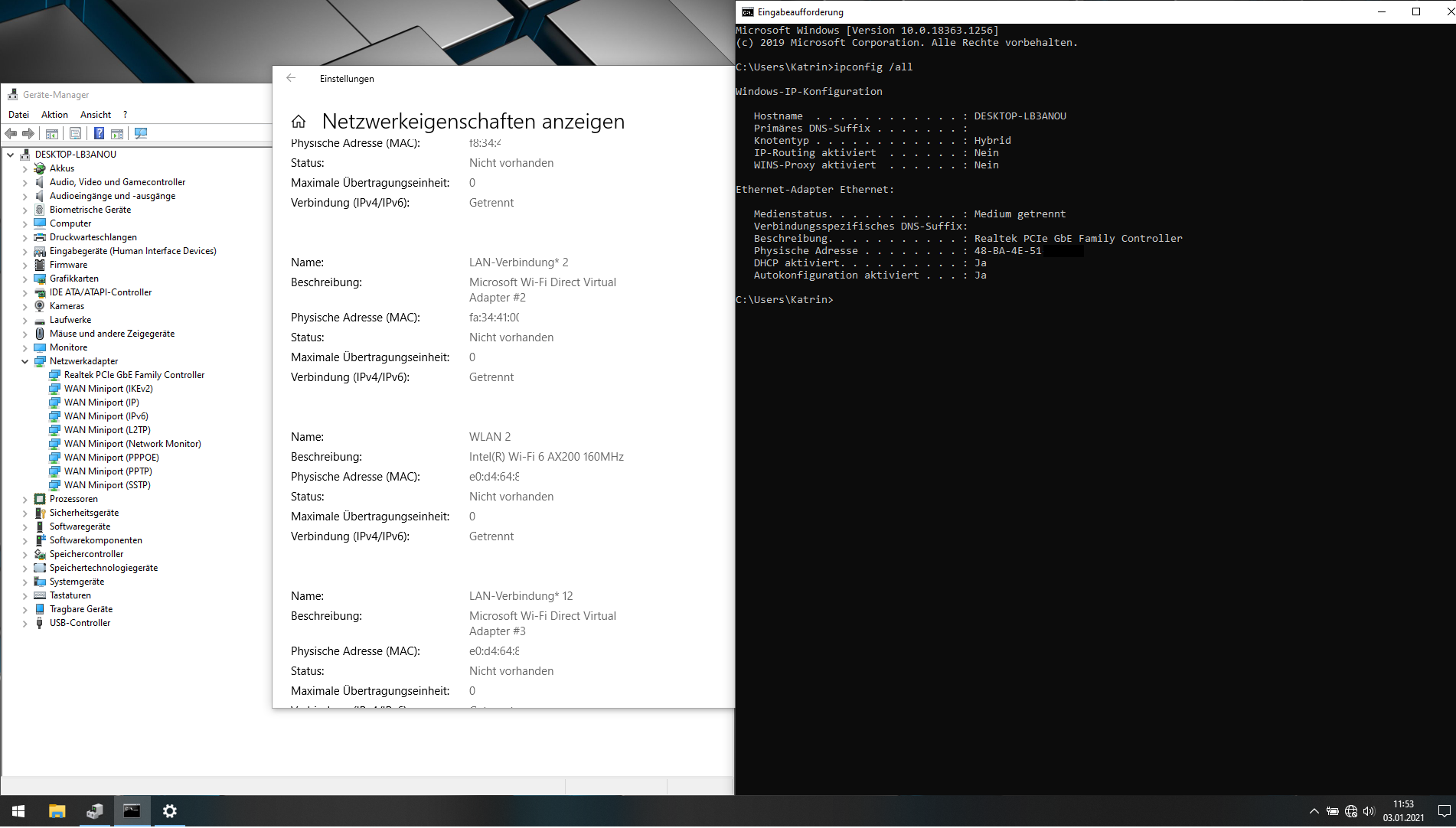
Task: Select Druckwarteschlangen in the tree
Action: 93,237
